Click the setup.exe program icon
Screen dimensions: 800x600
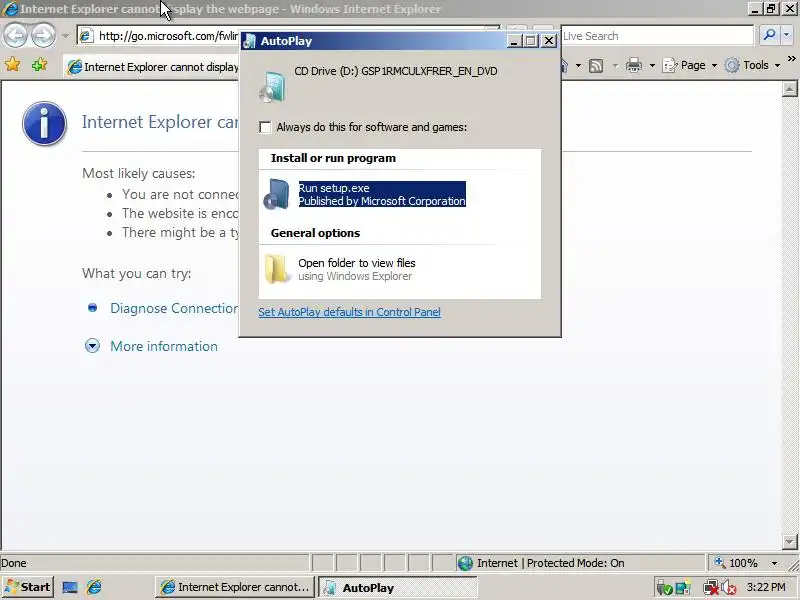click(x=276, y=194)
